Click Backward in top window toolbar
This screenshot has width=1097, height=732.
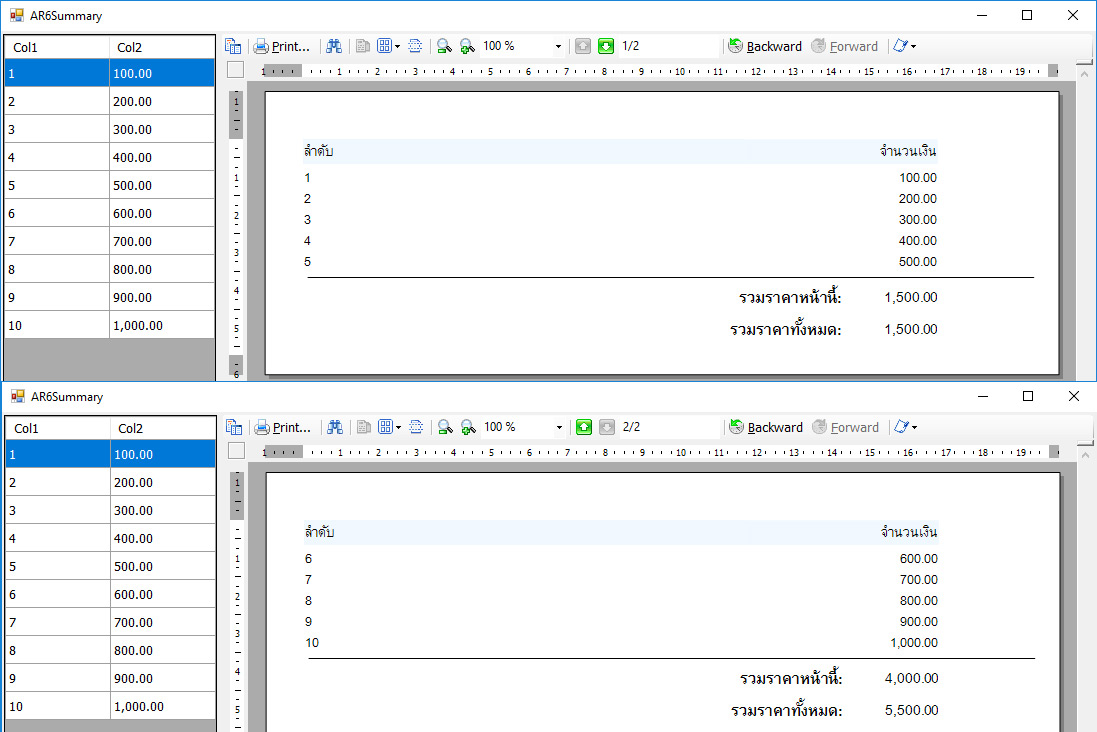(x=765, y=46)
